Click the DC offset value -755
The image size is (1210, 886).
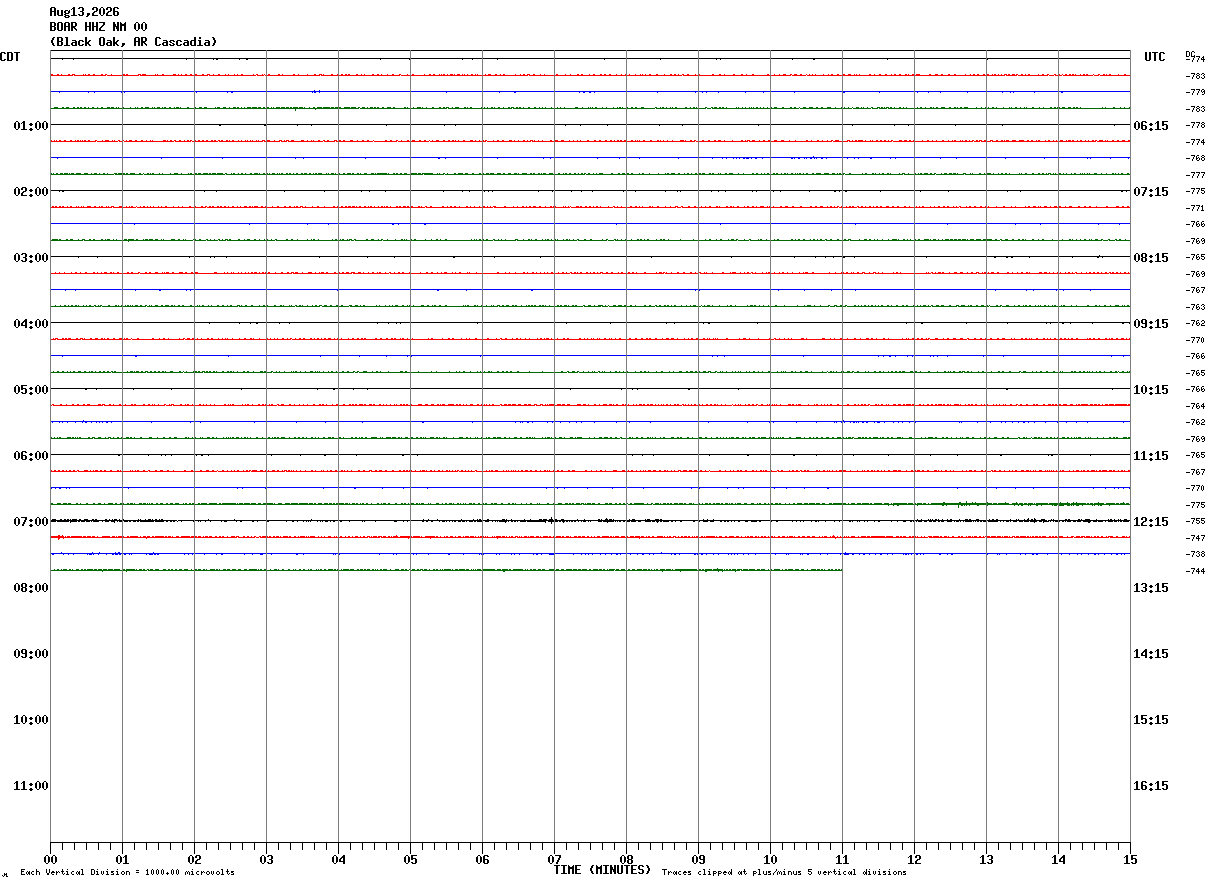click(x=1195, y=522)
